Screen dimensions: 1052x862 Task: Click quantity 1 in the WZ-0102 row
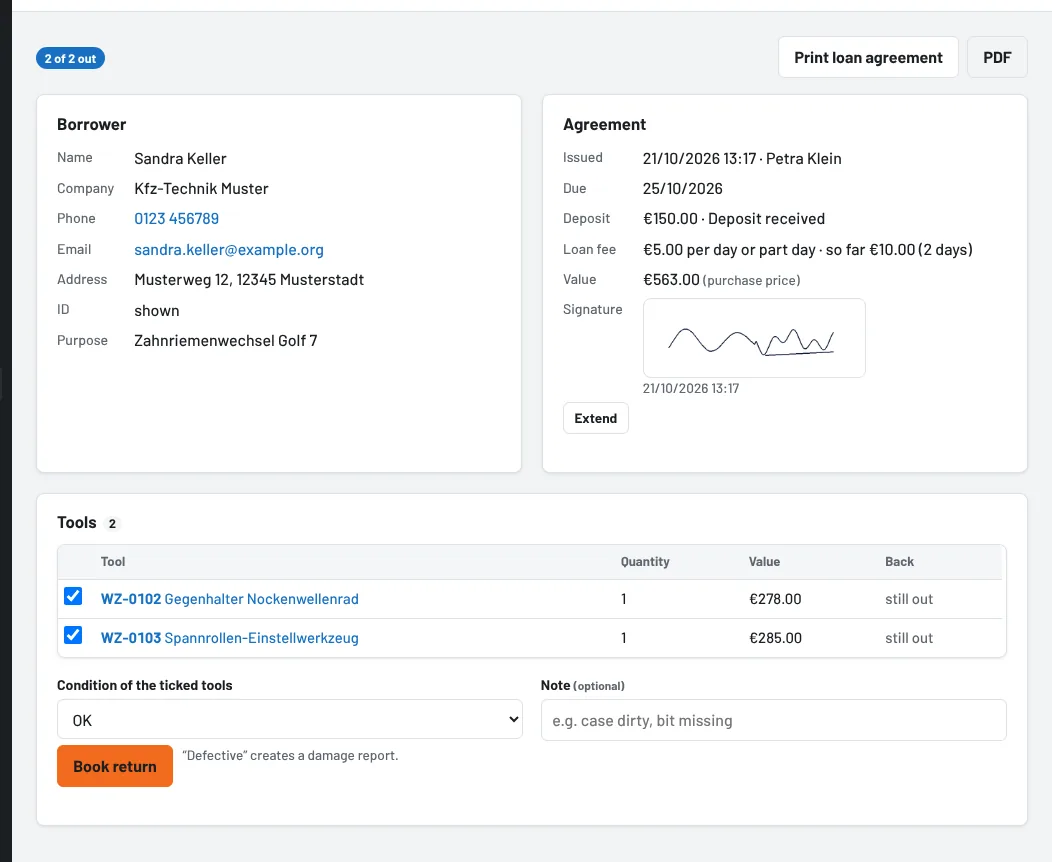click(623, 599)
